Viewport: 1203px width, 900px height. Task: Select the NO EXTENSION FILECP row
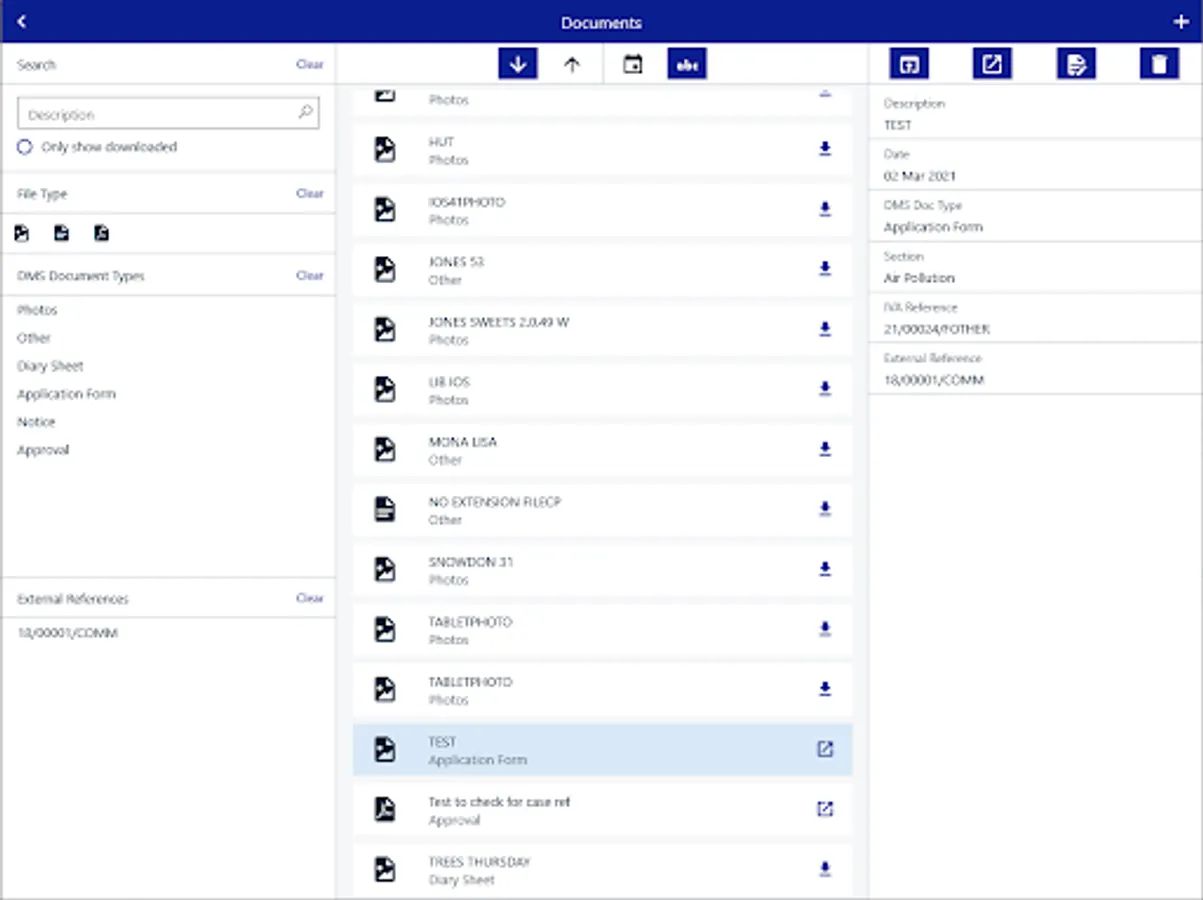[603, 510]
